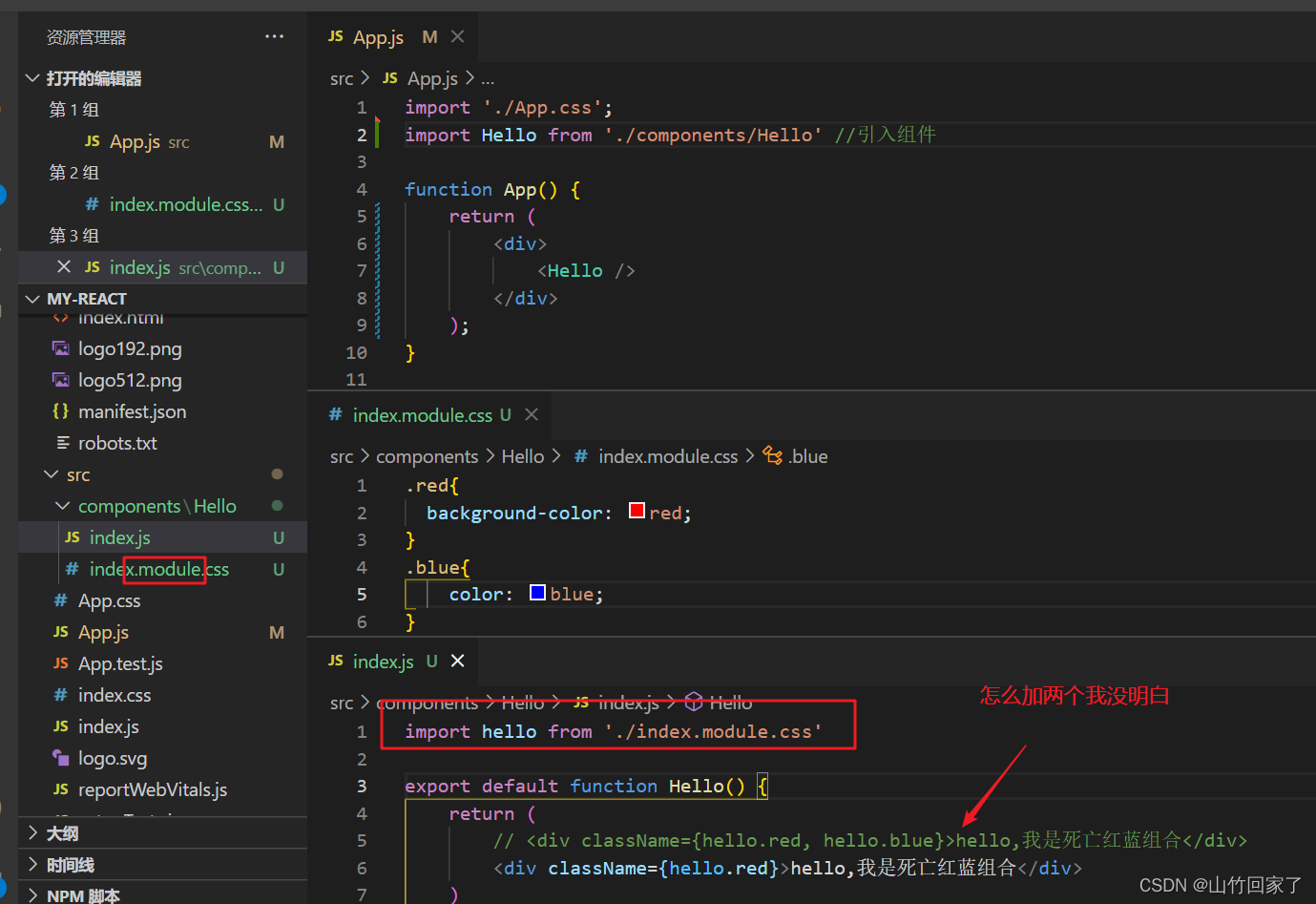Open App.js from group 1 list
The width and height of the screenshot is (1316, 904).
162,141
